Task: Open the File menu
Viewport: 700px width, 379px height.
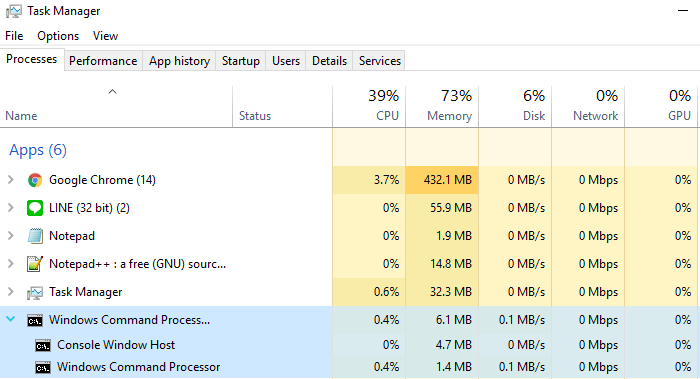Action: pyautogui.click(x=14, y=36)
